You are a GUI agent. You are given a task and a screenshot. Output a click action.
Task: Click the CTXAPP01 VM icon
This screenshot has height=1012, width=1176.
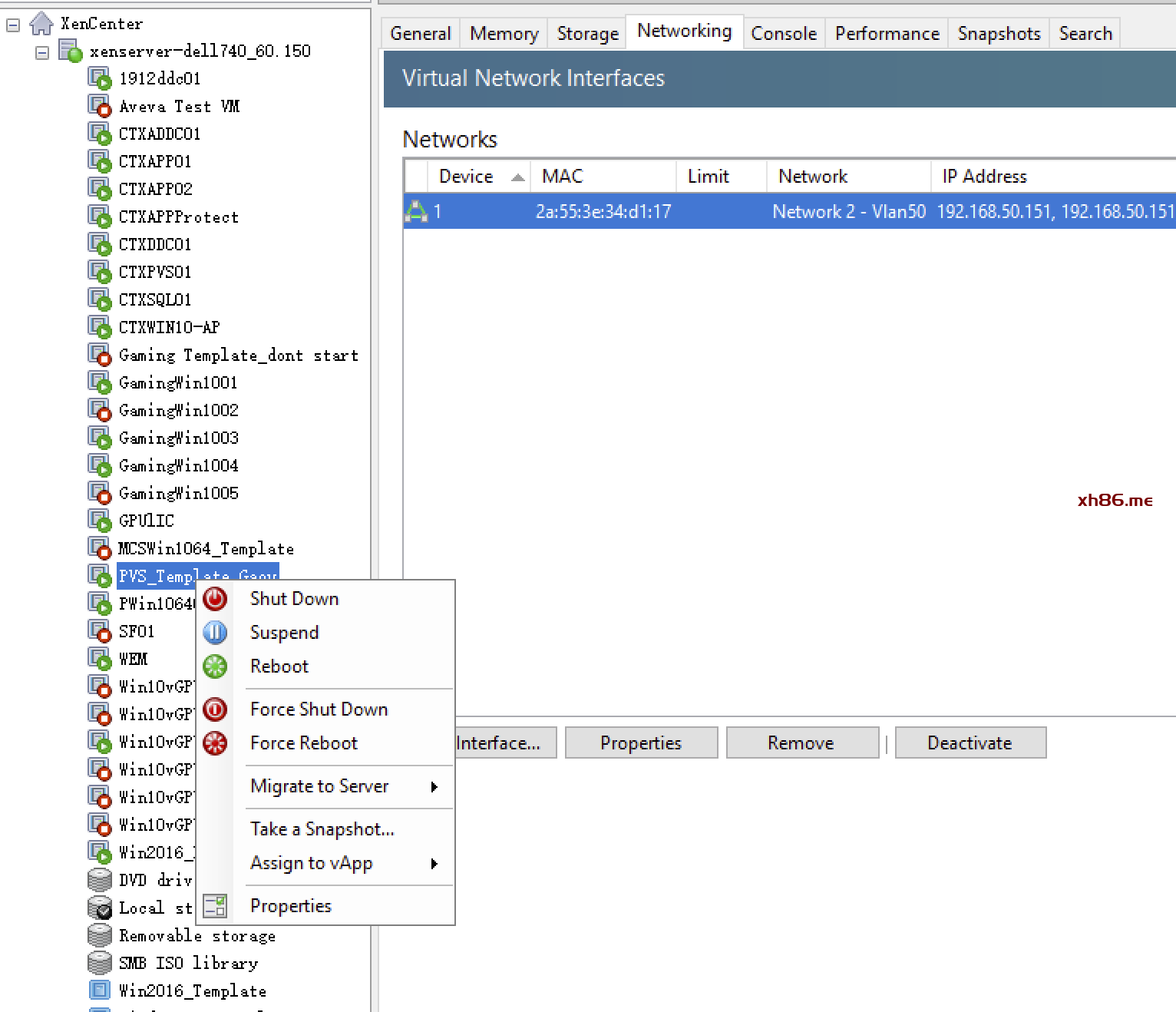tap(100, 161)
